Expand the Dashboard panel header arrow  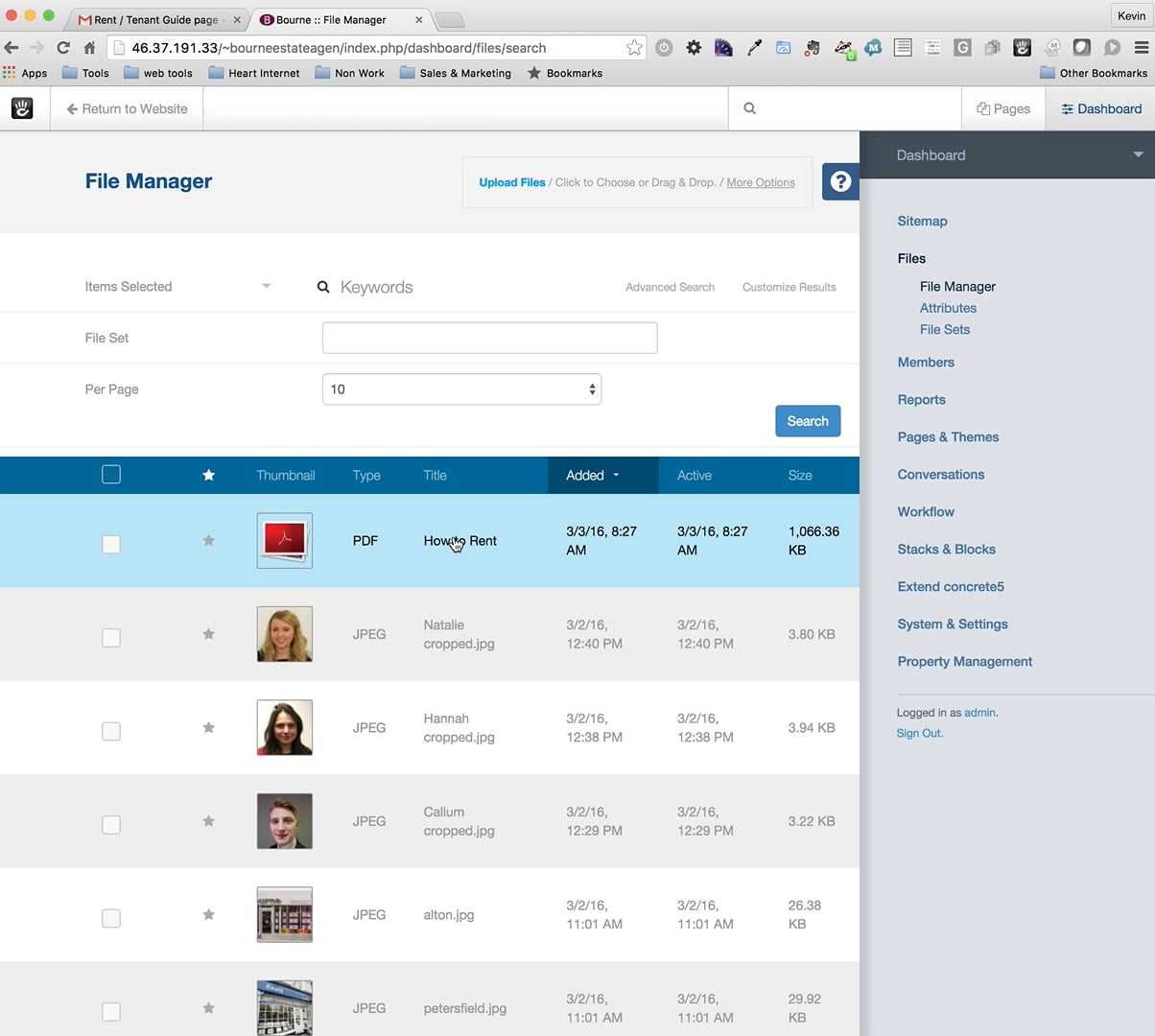click(1138, 154)
